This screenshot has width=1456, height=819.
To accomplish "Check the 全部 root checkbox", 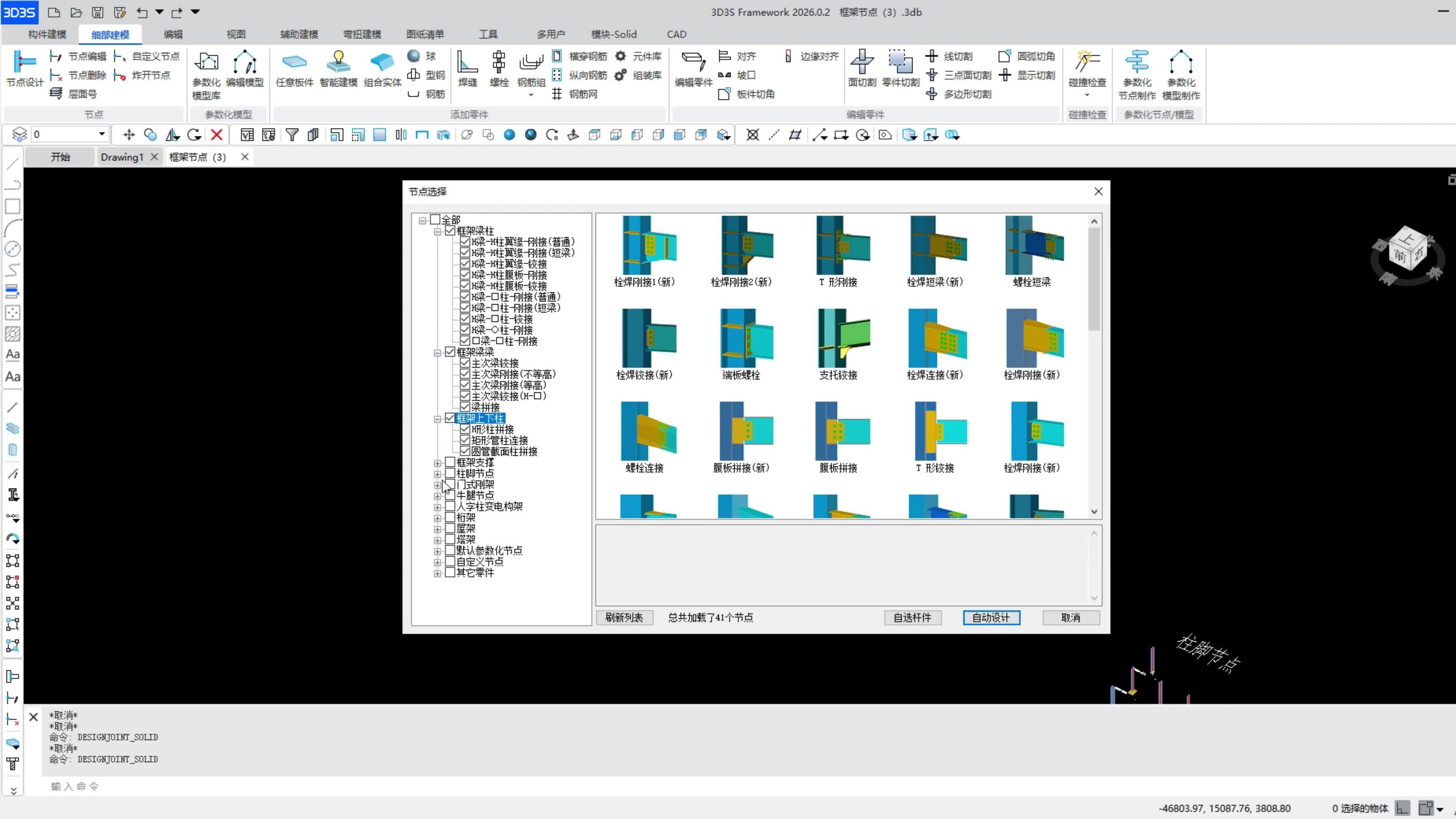I will pos(435,219).
